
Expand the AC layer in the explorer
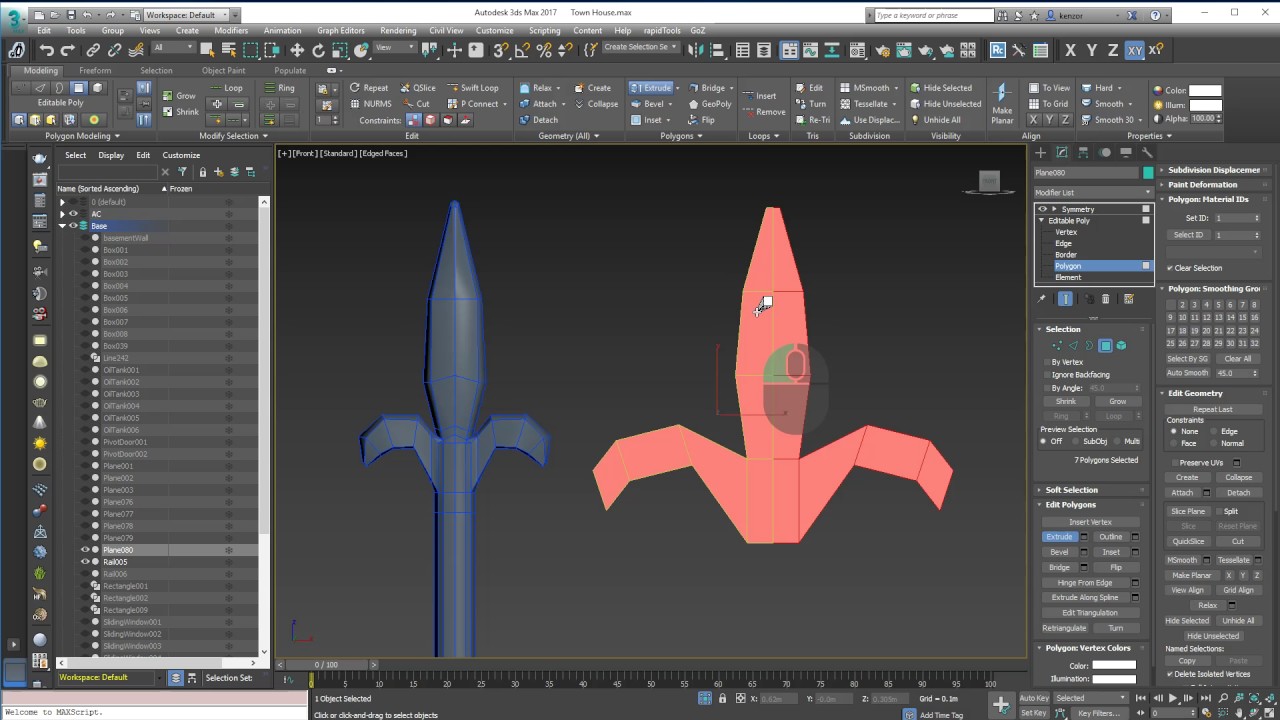[62, 214]
